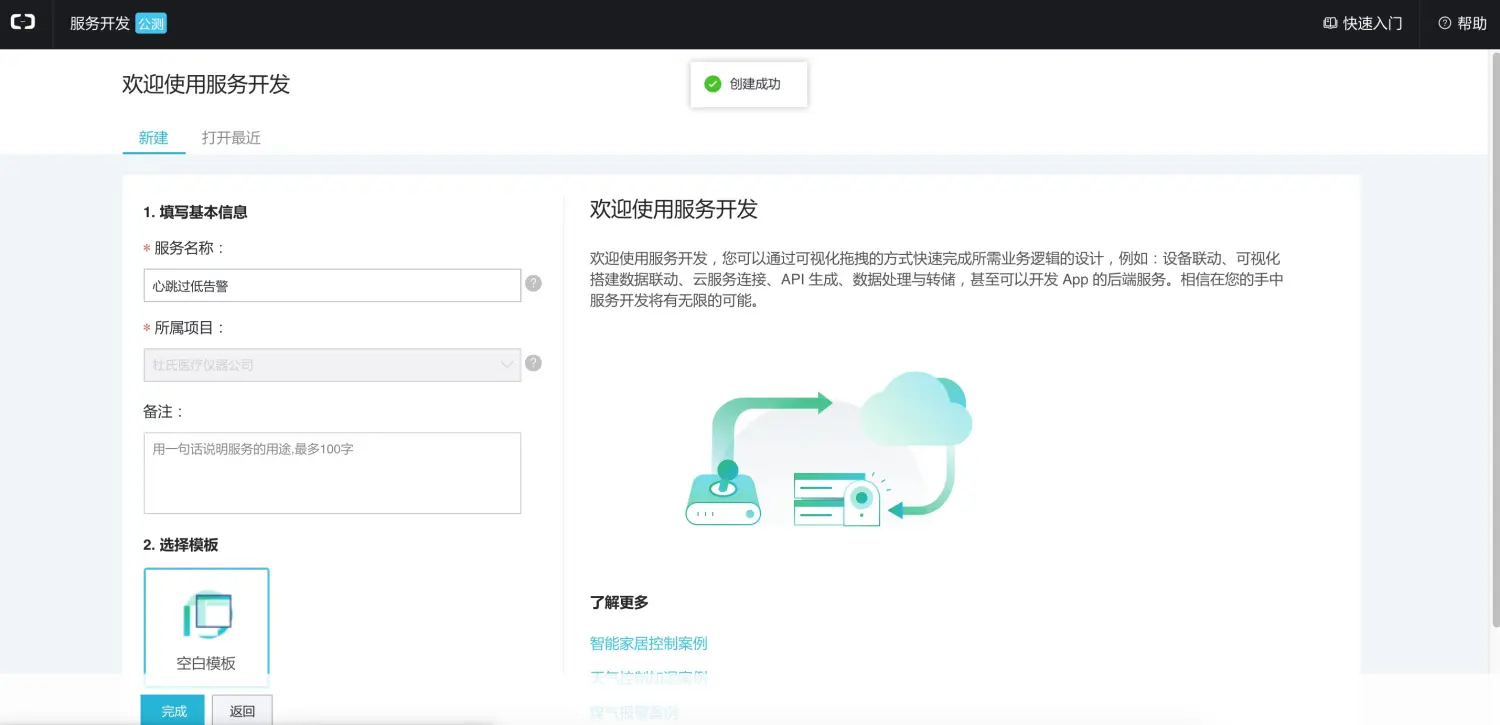This screenshot has width=1500, height=725.
Task: Click the 1. 填写基本信息 heading
Action: point(195,212)
